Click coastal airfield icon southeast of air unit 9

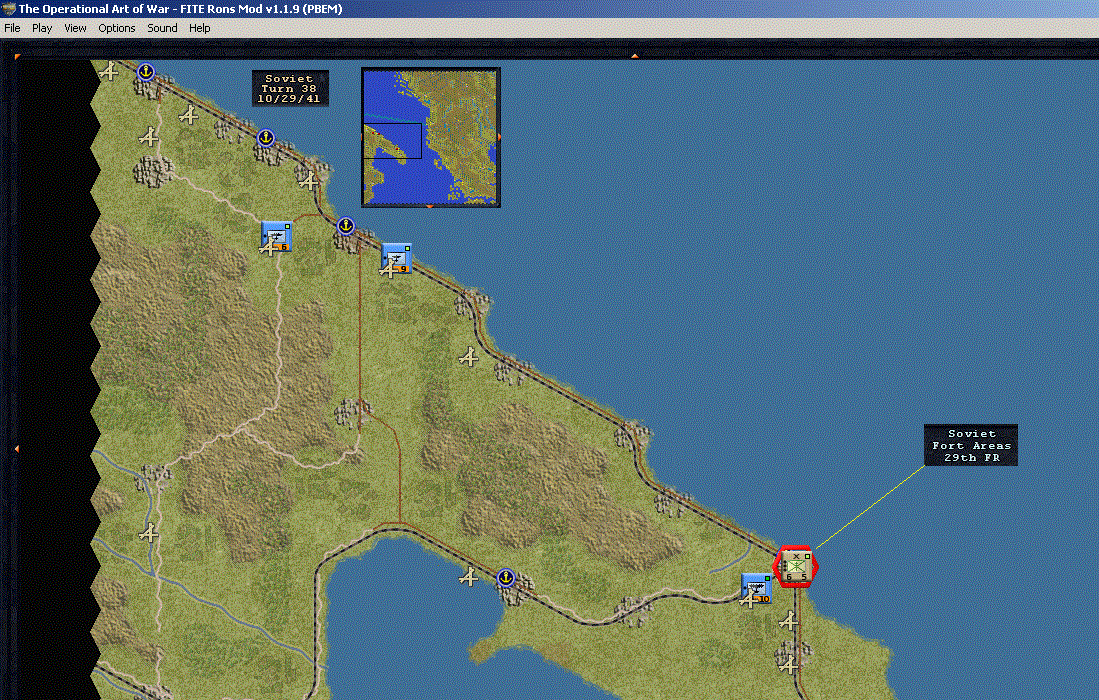(x=469, y=358)
